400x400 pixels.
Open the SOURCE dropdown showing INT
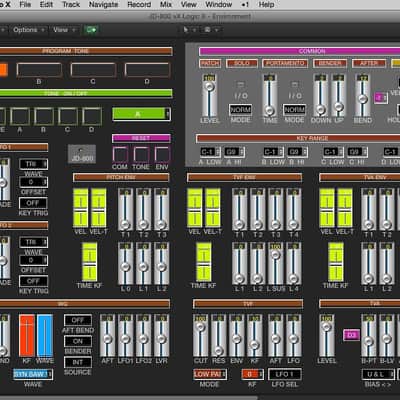pyautogui.click(x=78, y=362)
